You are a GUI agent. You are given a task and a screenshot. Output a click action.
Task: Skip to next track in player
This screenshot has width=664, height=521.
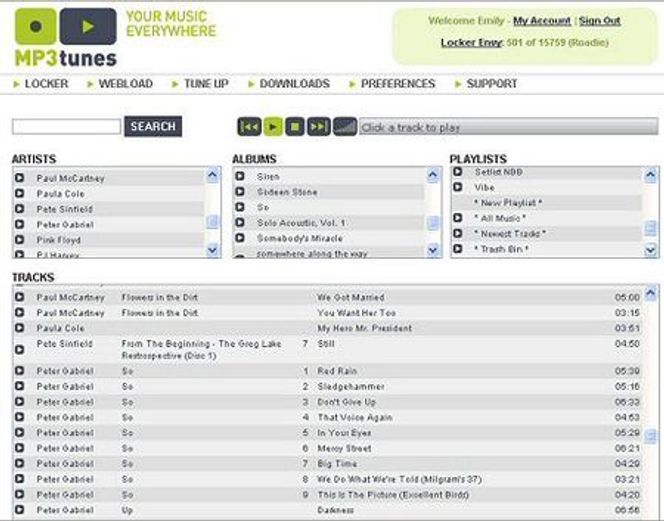(318, 127)
